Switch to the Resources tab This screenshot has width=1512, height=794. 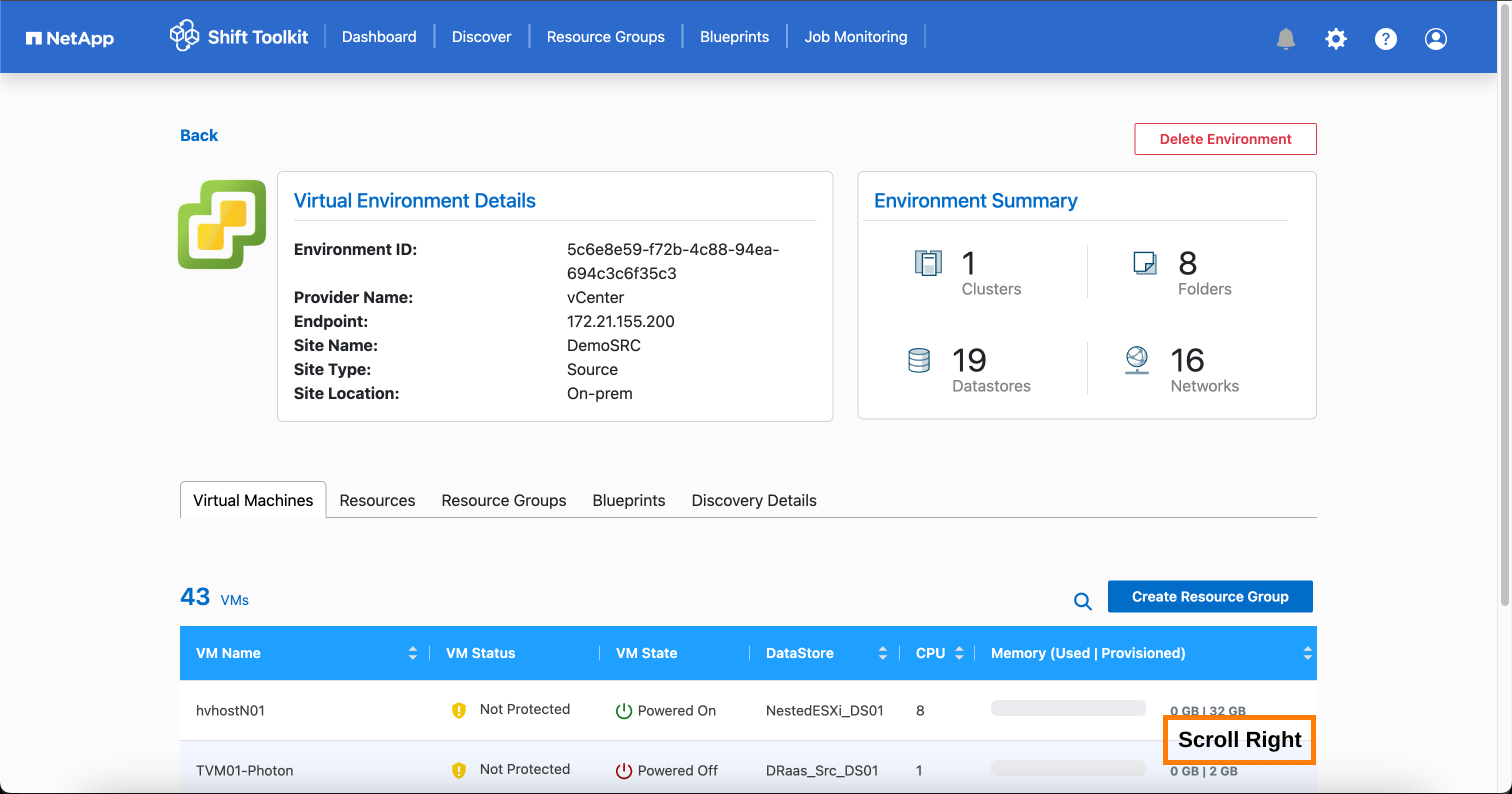(x=377, y=500)
